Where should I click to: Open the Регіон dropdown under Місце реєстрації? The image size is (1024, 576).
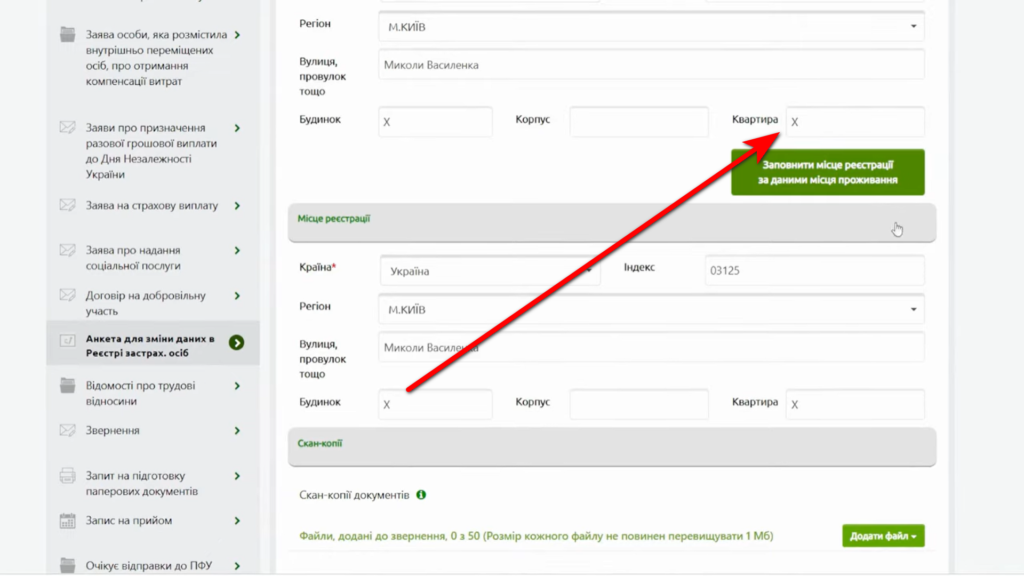pos(650,310)
